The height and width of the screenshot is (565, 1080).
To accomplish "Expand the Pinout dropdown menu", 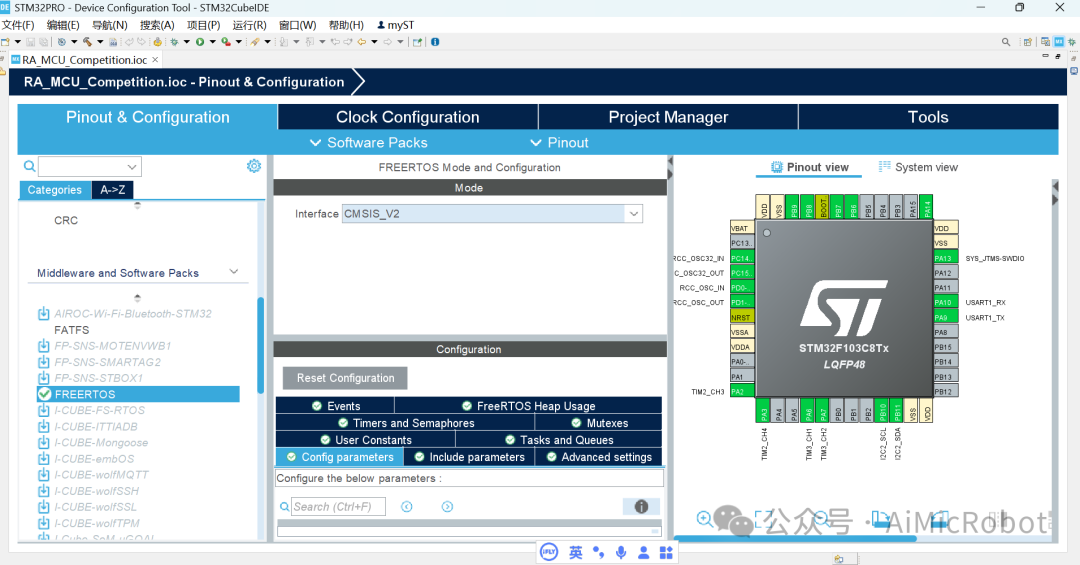I will 559,143.
